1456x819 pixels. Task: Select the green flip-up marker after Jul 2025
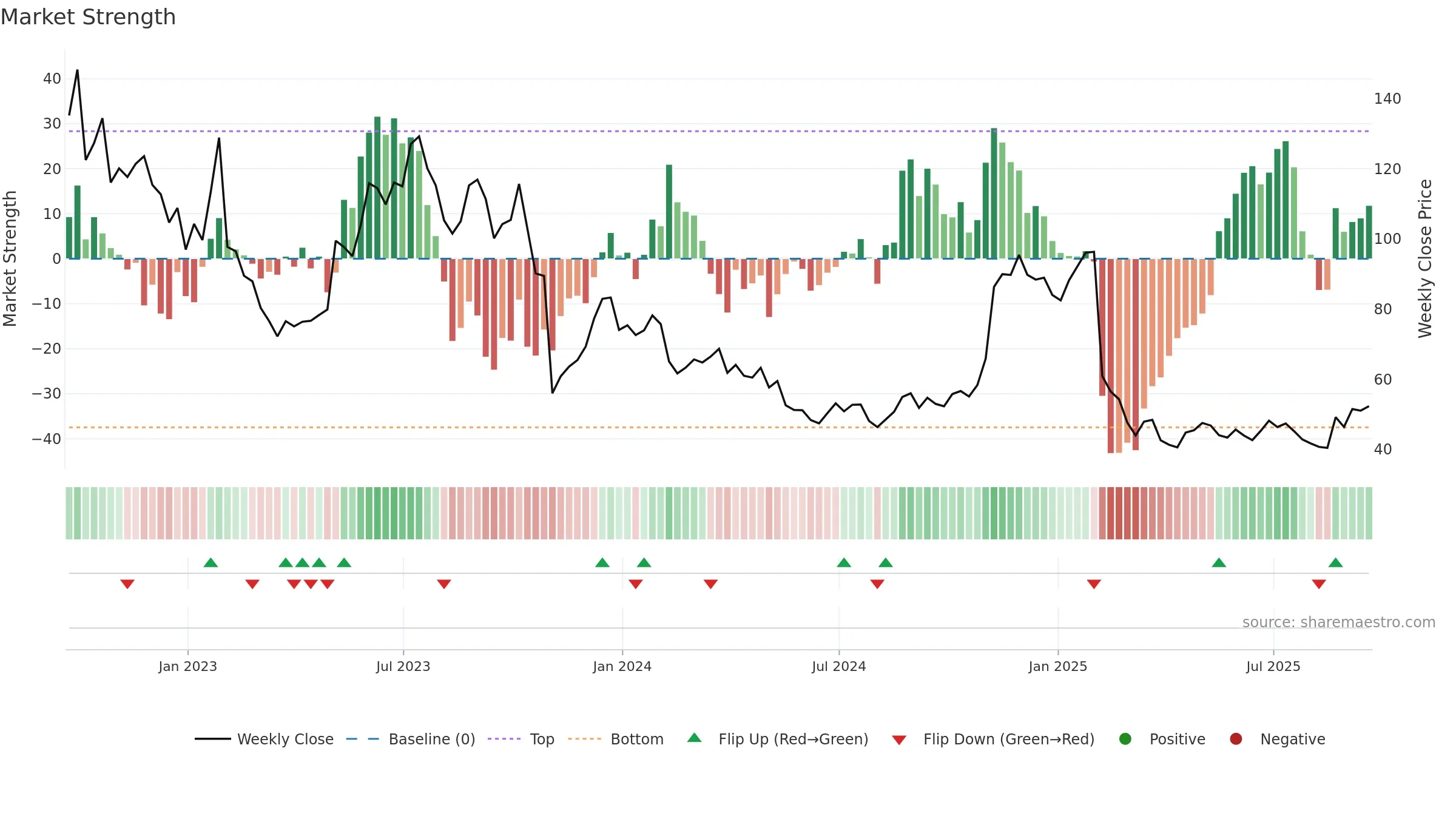(x=1335, y=562)
